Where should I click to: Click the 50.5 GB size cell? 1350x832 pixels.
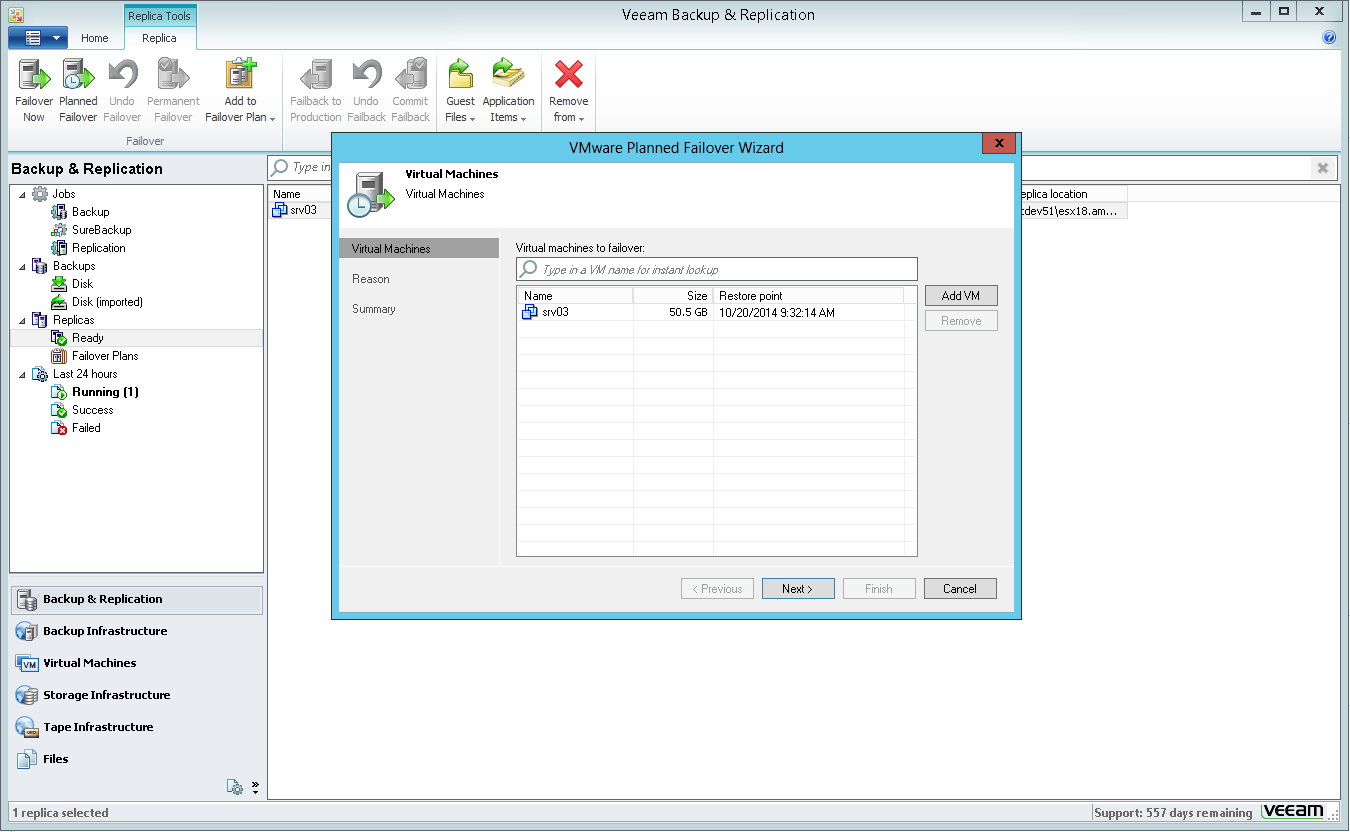coord(689,312)
